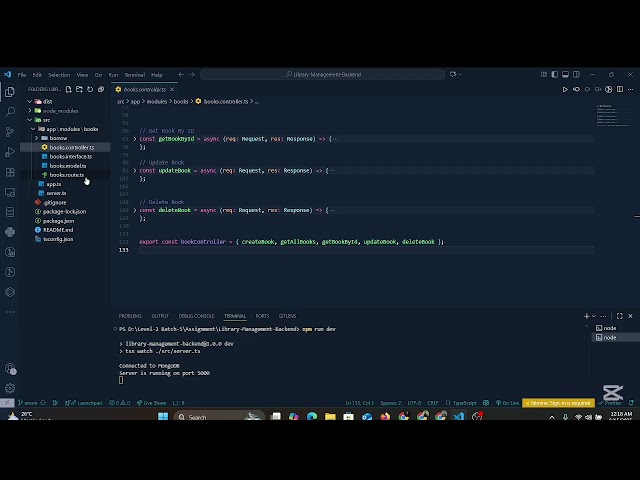Image resolution: width=640 pixels, height=480 pixels.
Task: Expand the node_modules folder
Action: coord(29,111)
